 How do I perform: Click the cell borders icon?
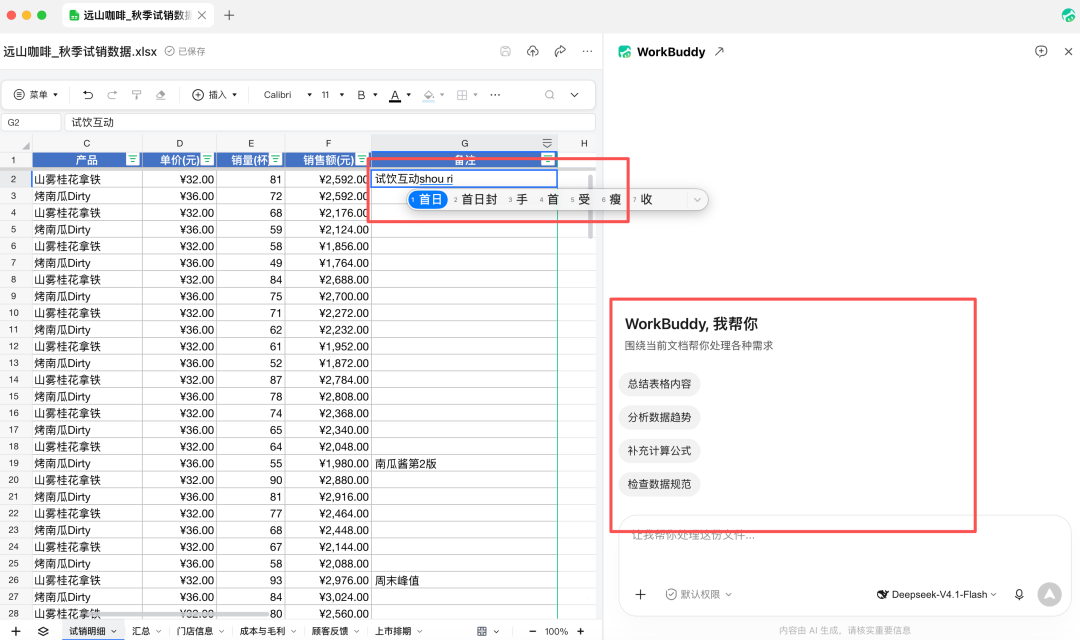click(462, 95)
